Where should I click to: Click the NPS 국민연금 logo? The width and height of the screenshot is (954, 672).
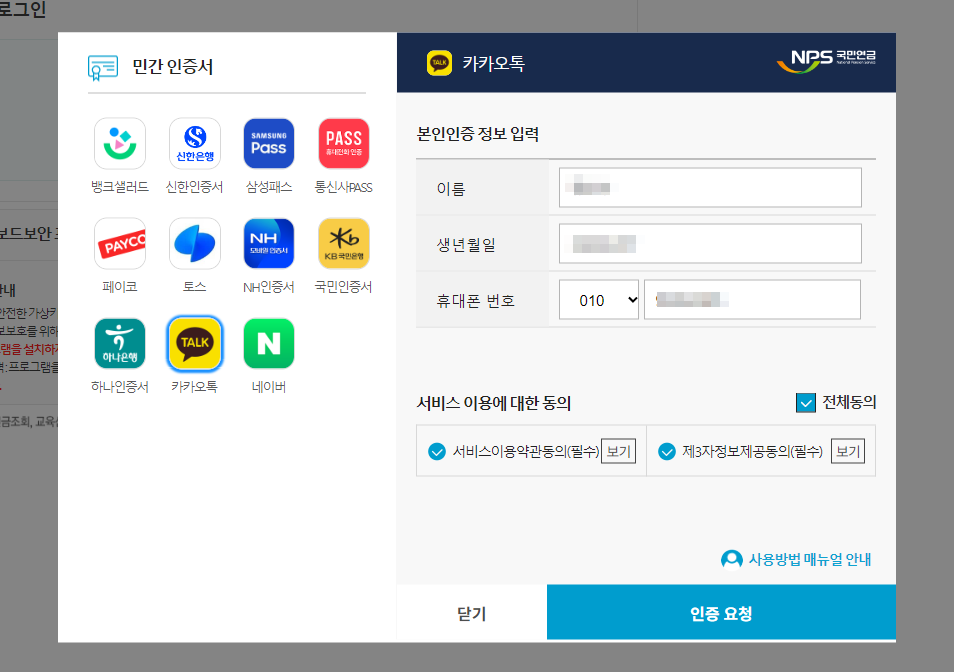pyautogui.click(x=826, y=60)
